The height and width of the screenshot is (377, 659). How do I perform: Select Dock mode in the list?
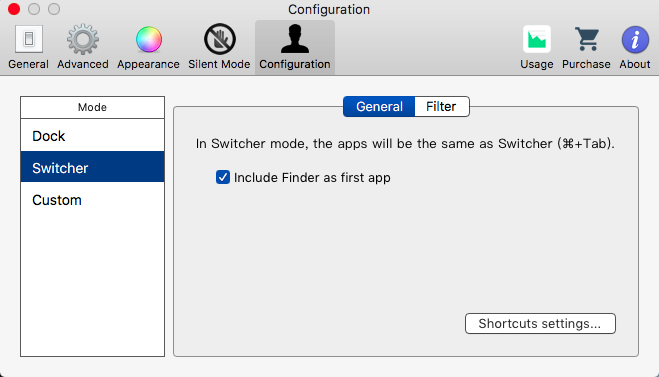tap(92, 136)
